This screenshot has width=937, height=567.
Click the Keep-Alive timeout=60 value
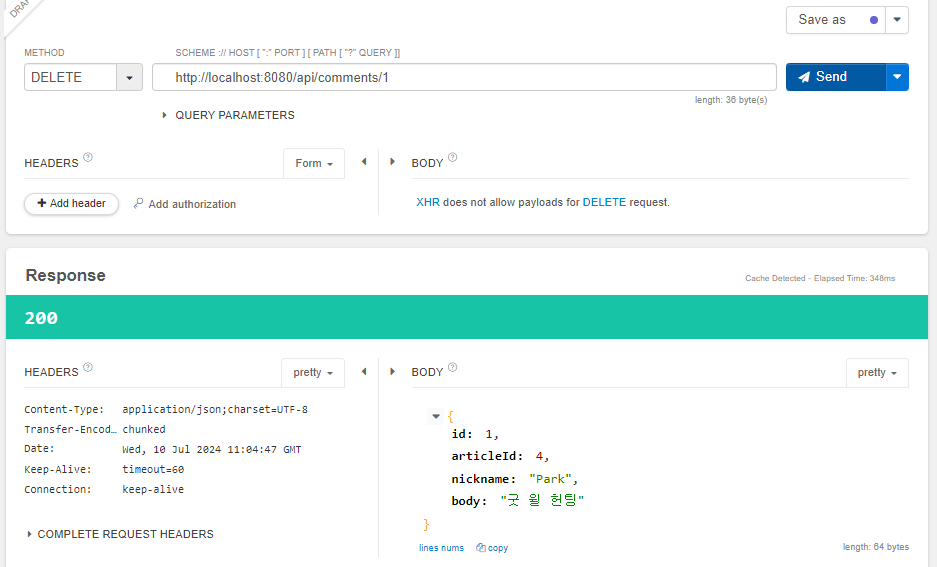153,470
